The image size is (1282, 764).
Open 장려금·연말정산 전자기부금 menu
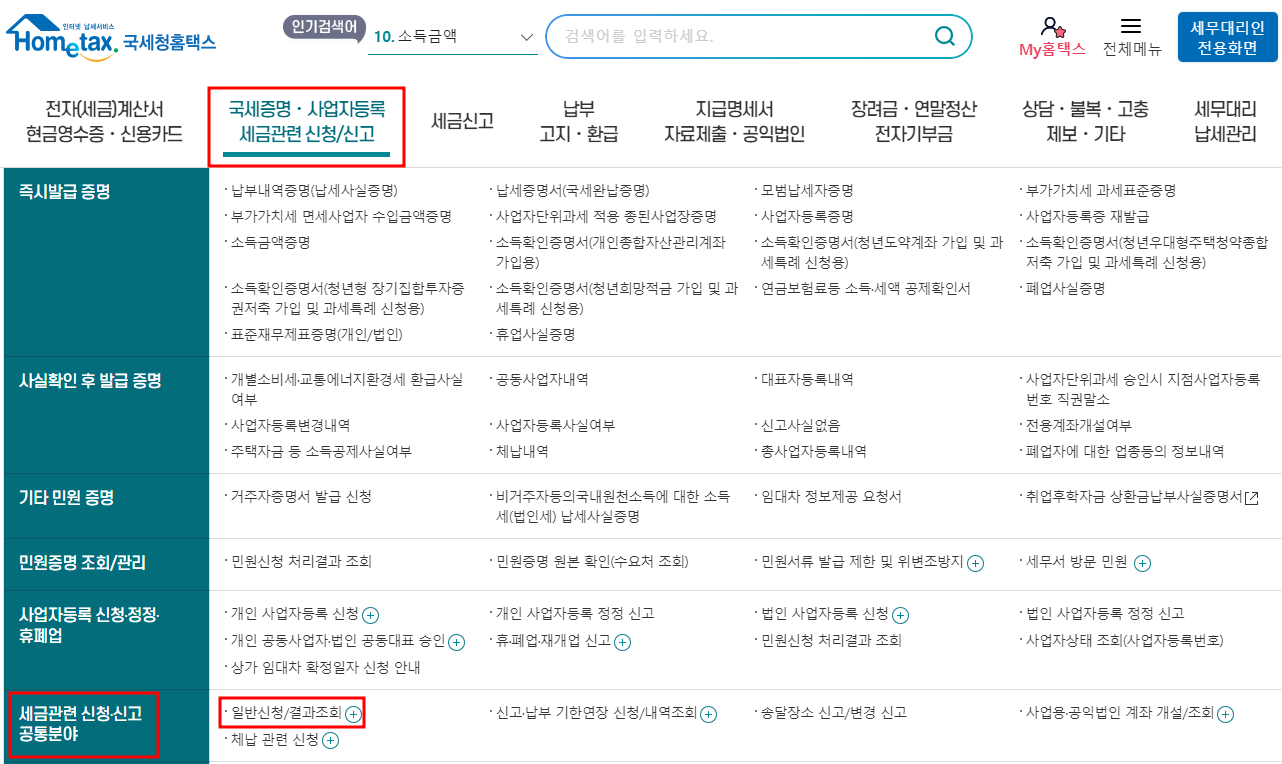pos(913,122)
